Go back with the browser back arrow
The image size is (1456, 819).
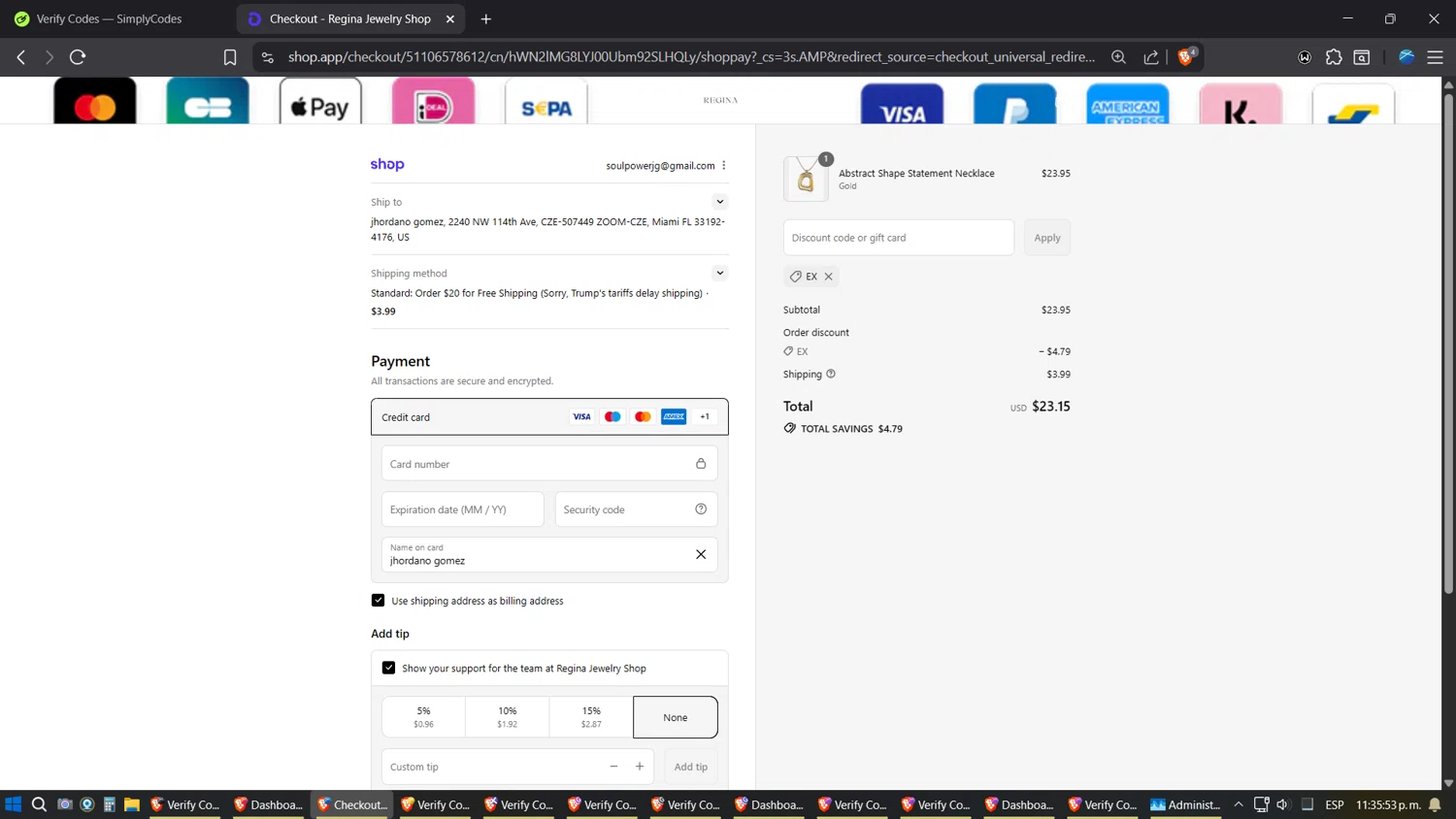(x=21, y=57)
